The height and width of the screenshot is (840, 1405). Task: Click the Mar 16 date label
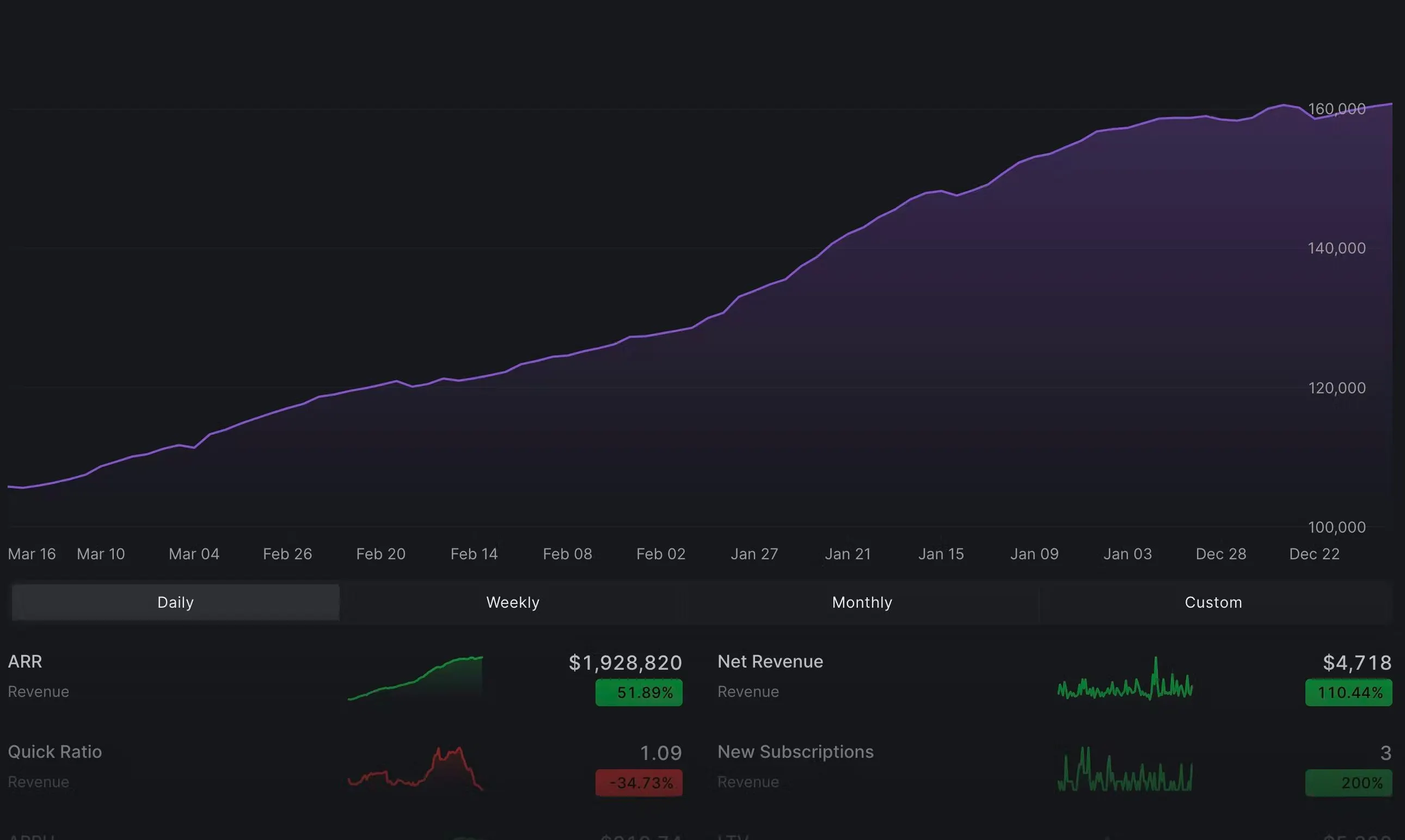click(32, 554)
